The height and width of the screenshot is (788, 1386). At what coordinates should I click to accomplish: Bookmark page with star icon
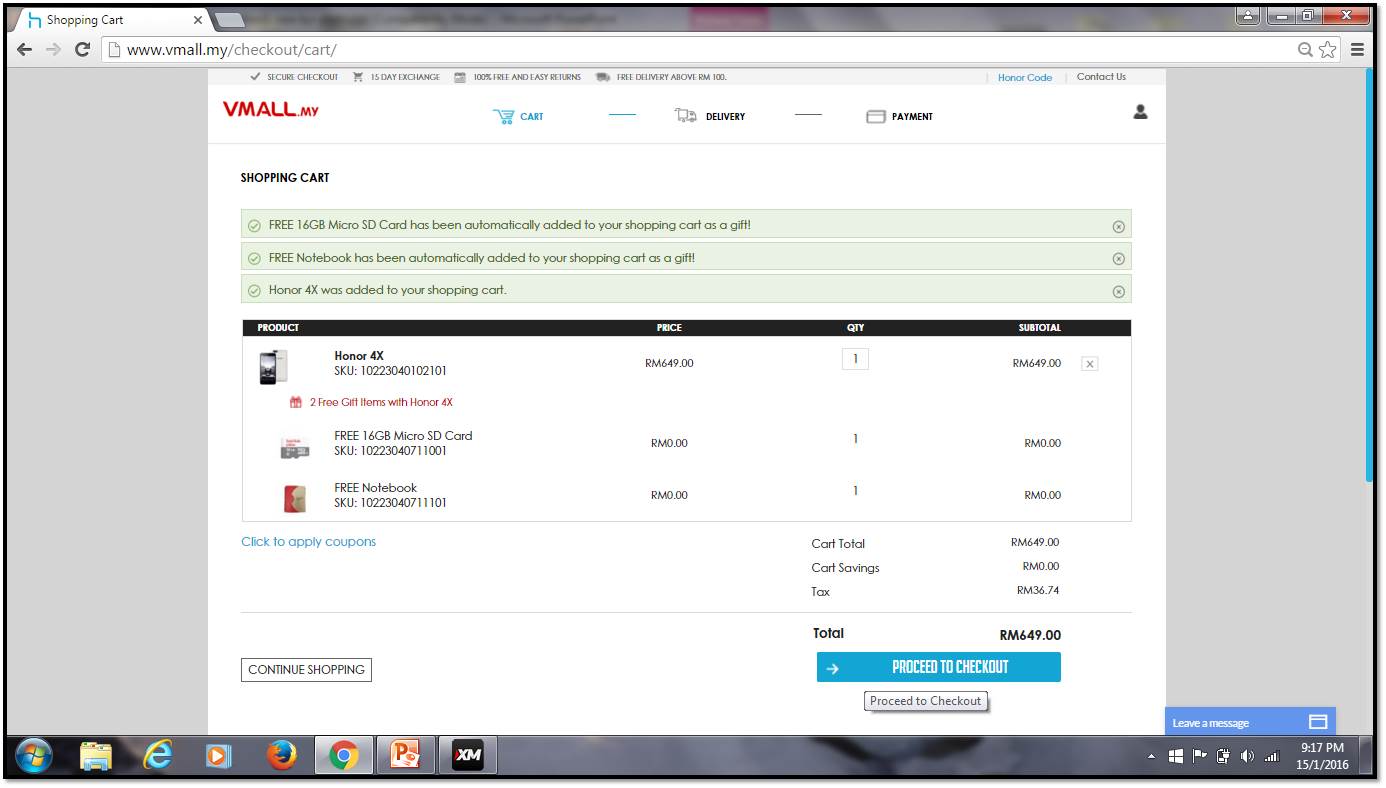point(1328,49)
